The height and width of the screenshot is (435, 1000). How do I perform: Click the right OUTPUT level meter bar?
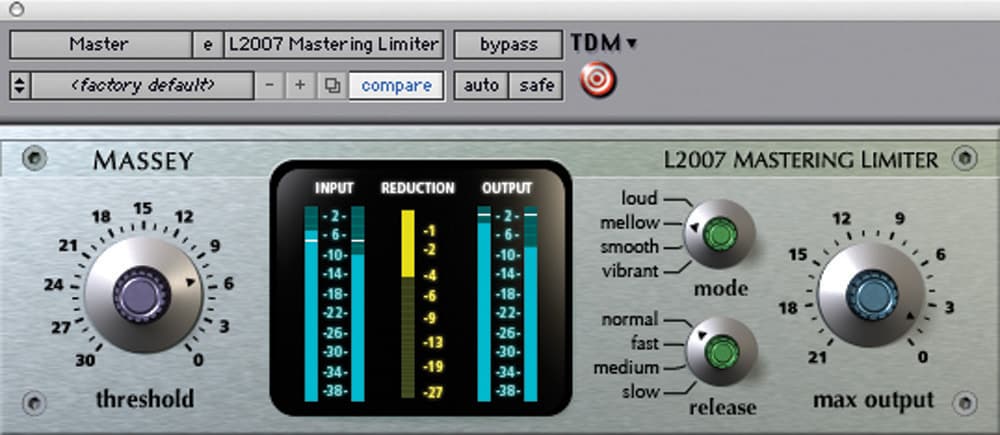click(531, 304)
